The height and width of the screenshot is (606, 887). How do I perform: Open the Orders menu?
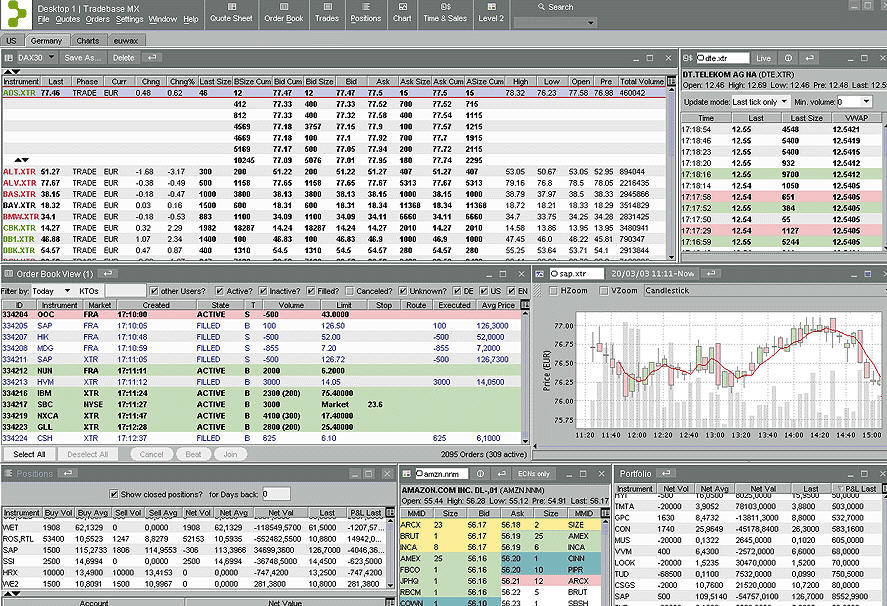pos(97,19)
